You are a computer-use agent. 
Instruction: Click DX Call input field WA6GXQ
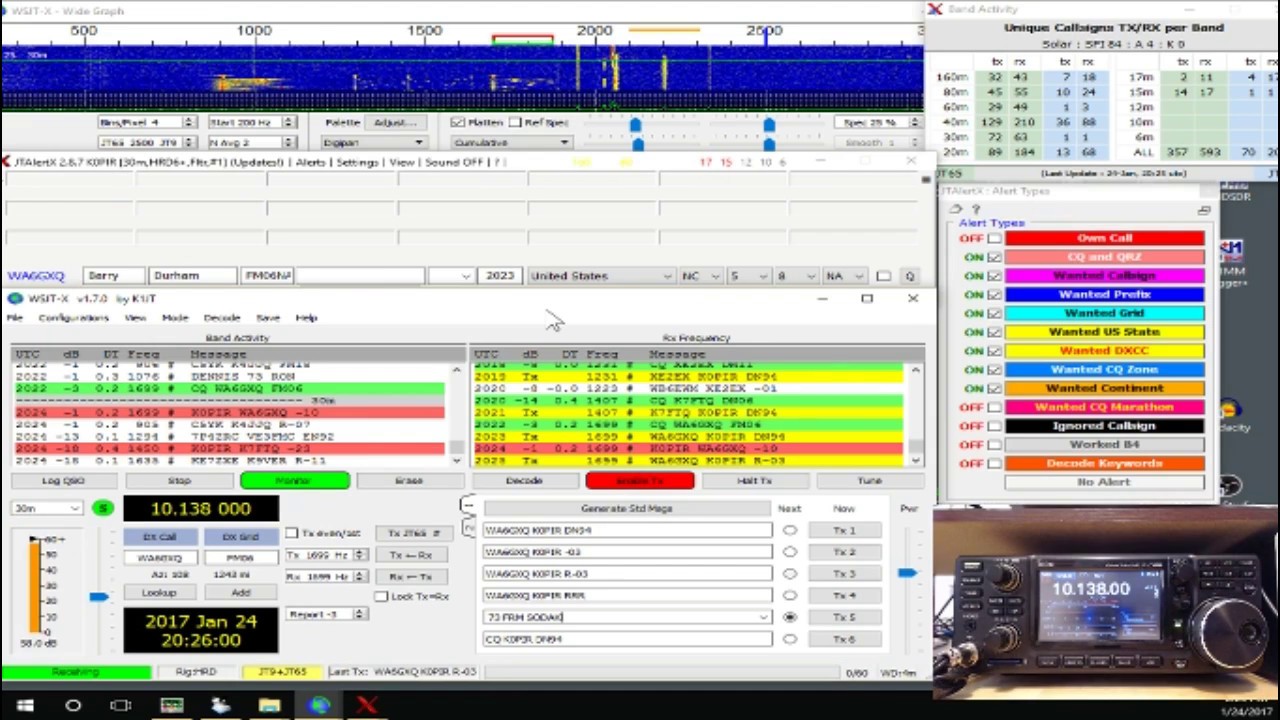[x=159, y=558]
